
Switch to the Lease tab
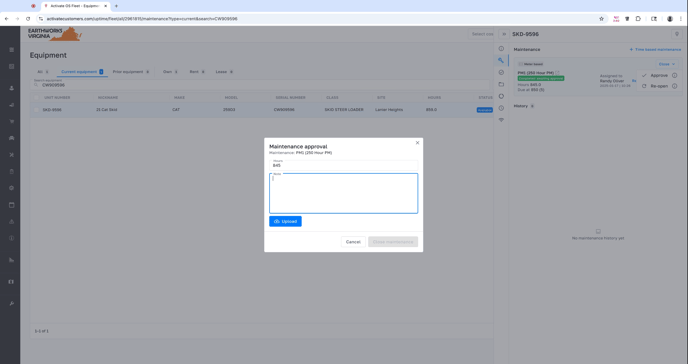[x=224, y=71]
